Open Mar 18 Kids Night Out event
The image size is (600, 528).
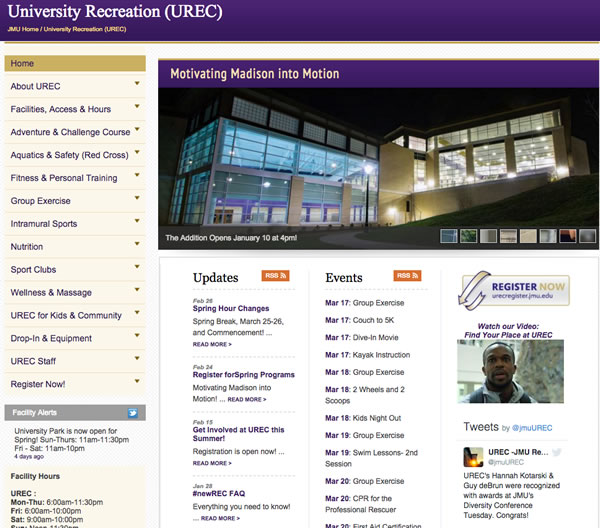click(363, 418)
